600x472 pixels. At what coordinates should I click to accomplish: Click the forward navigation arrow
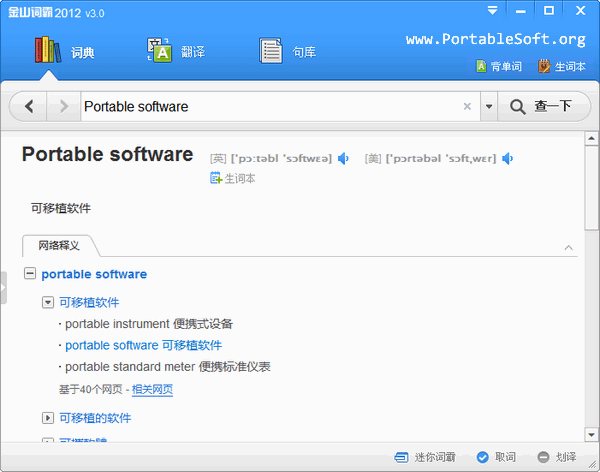64,106
